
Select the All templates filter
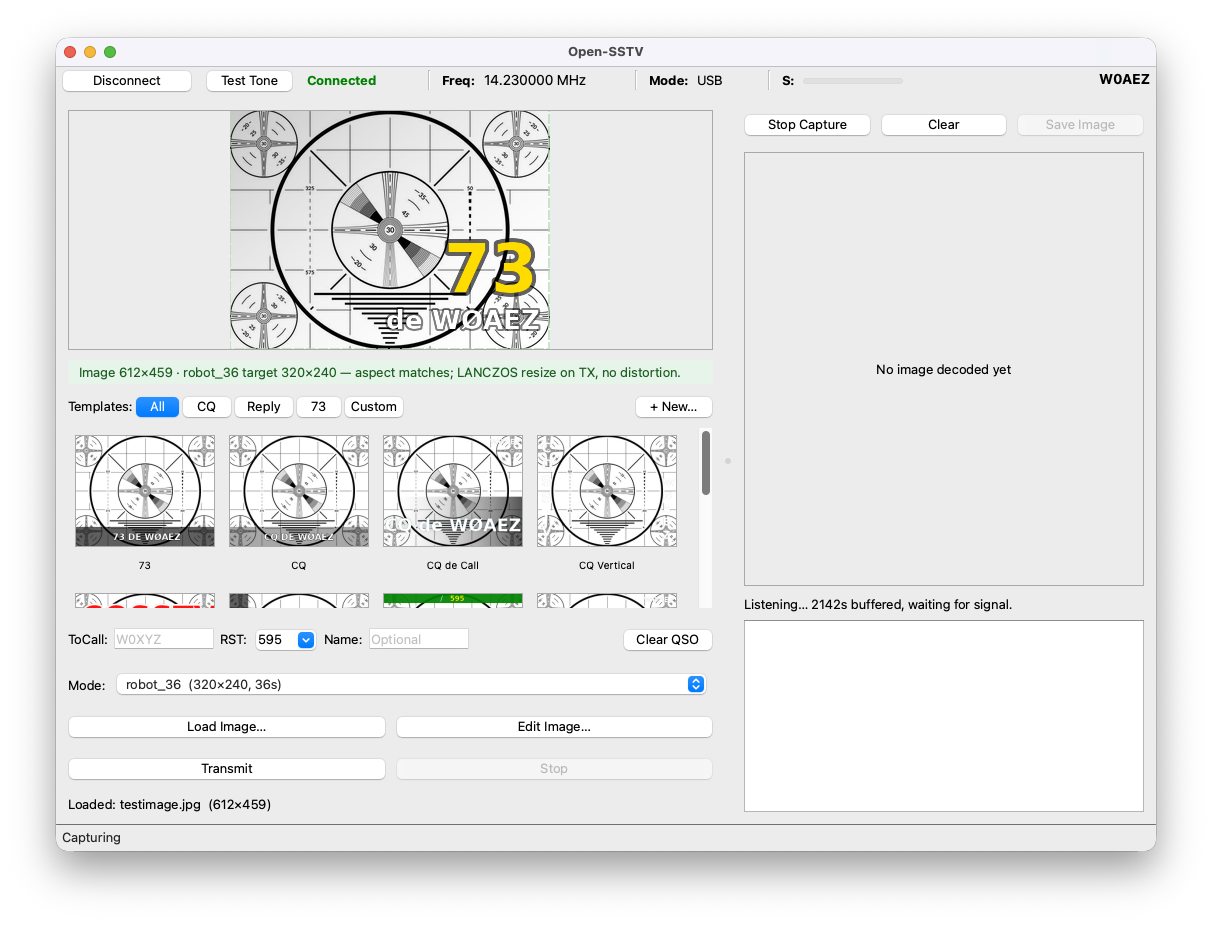(157, 407)
